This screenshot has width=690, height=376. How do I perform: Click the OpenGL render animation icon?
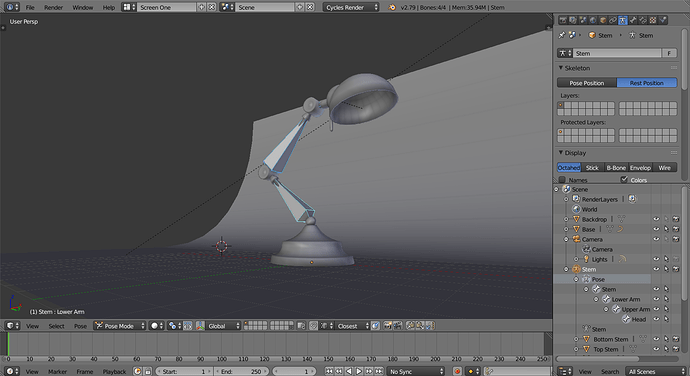click(398, 326)
